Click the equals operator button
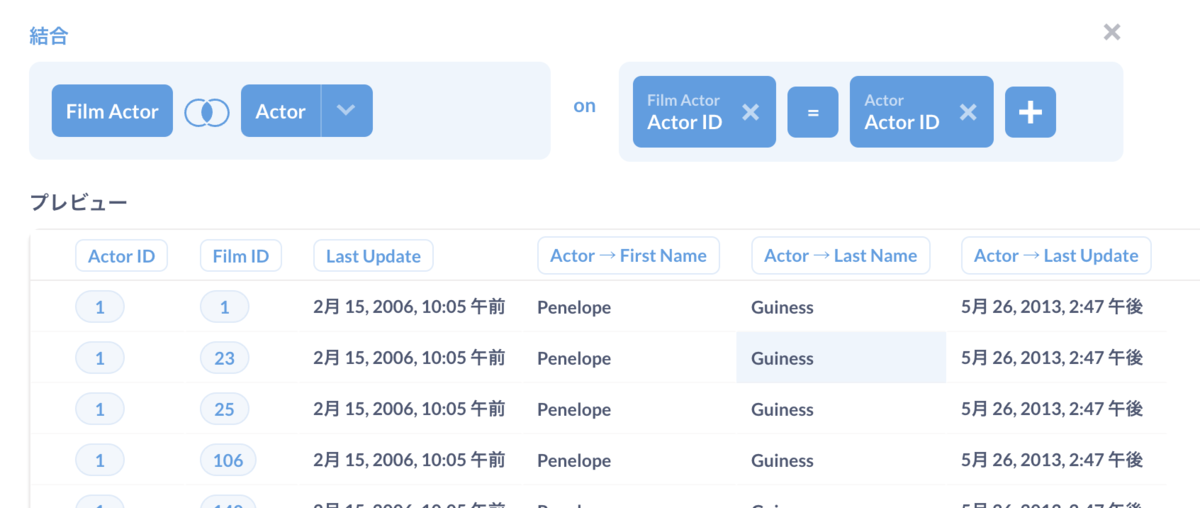Image resolution: width=1200 pixels, height=508 pixels. tap(812, 112)
